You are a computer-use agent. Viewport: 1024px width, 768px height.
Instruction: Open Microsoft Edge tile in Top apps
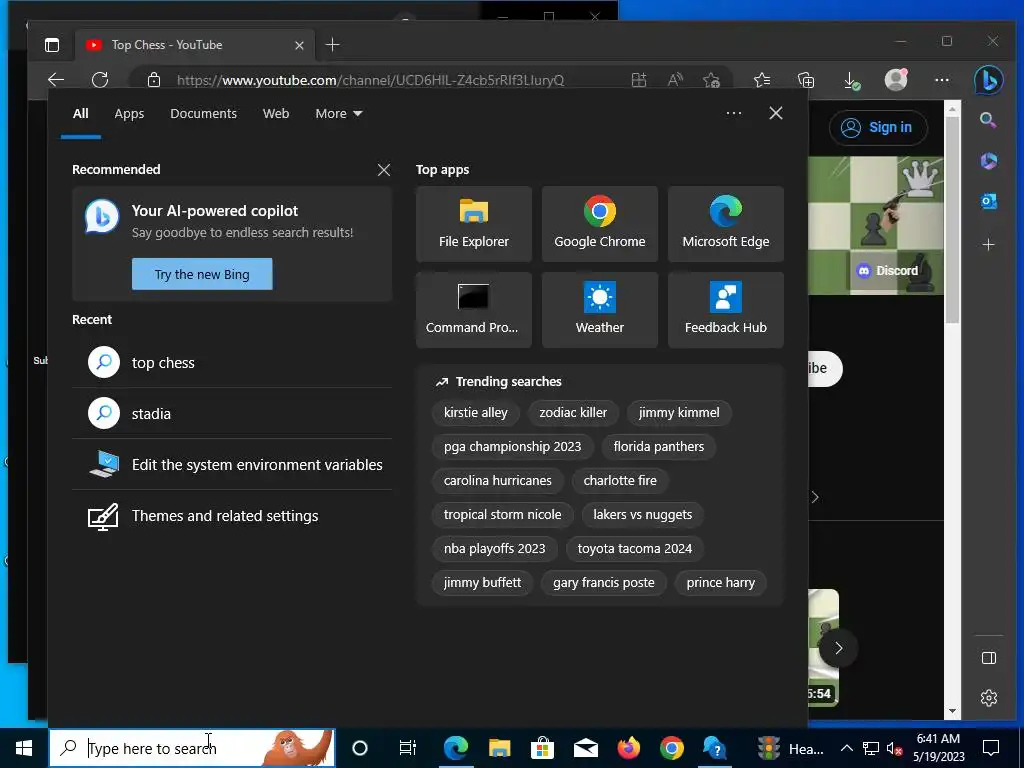click(726, 224)
